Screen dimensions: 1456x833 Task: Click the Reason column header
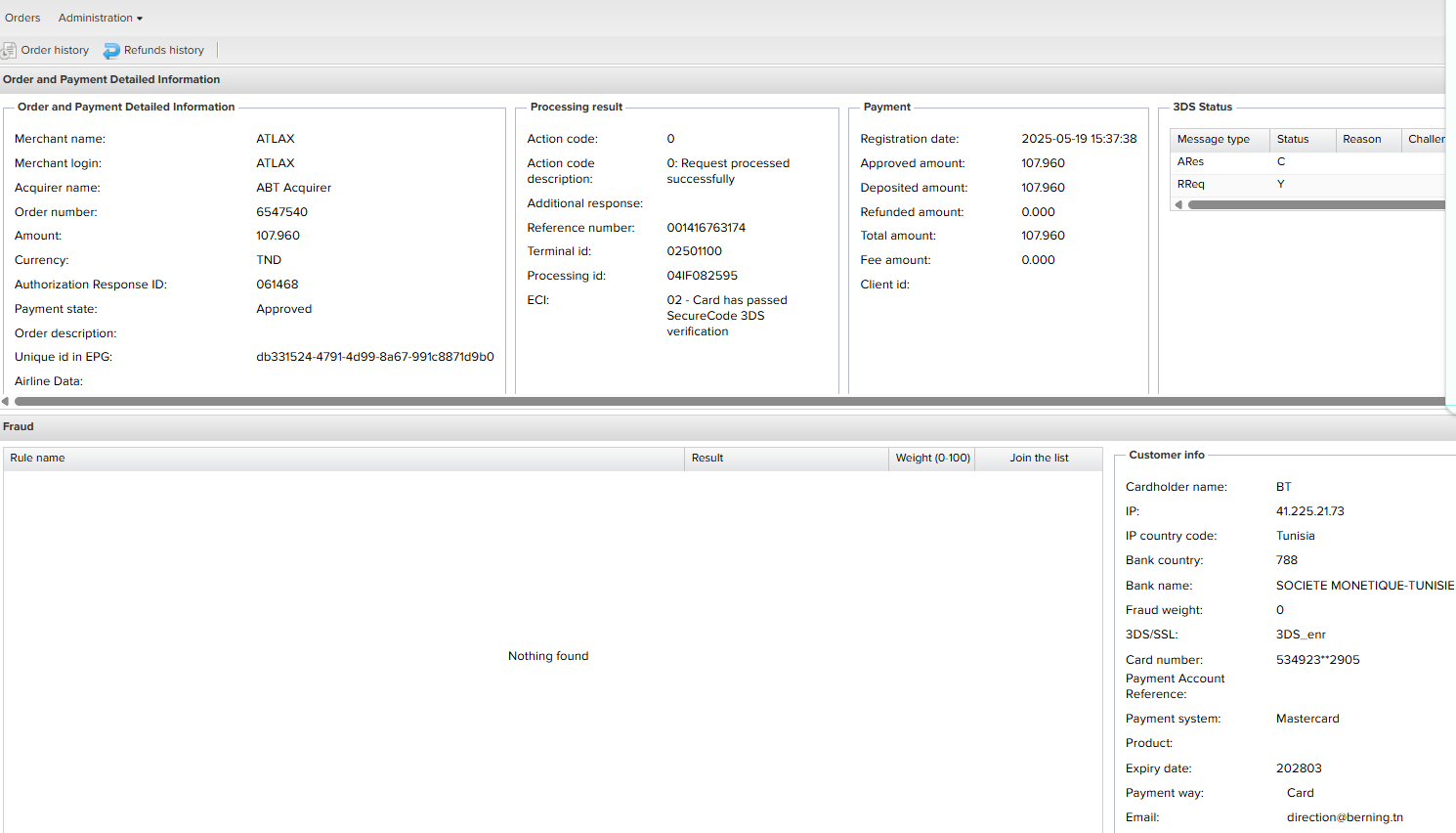click(x=1361, y=139)
